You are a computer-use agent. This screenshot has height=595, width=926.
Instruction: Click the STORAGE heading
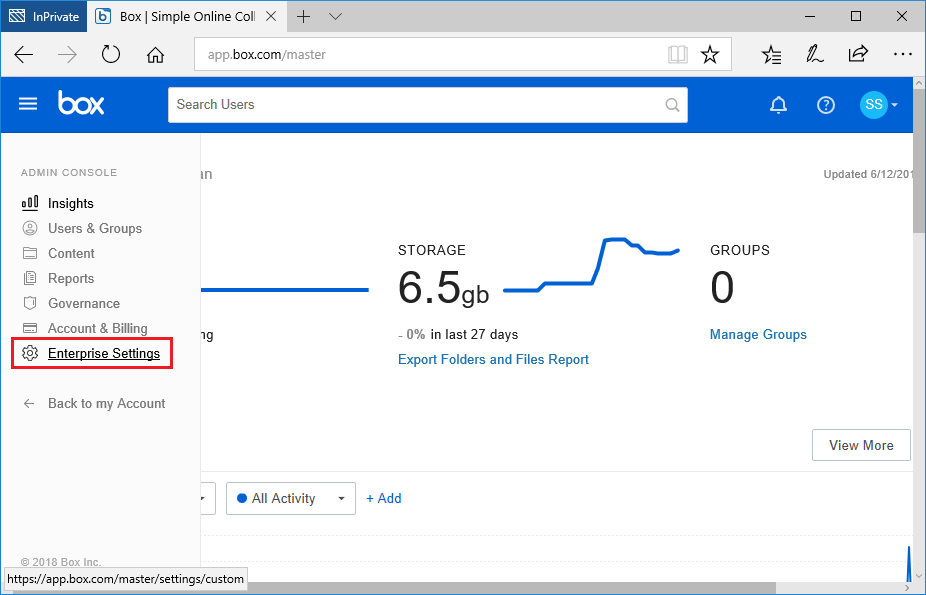pos(432,250)
